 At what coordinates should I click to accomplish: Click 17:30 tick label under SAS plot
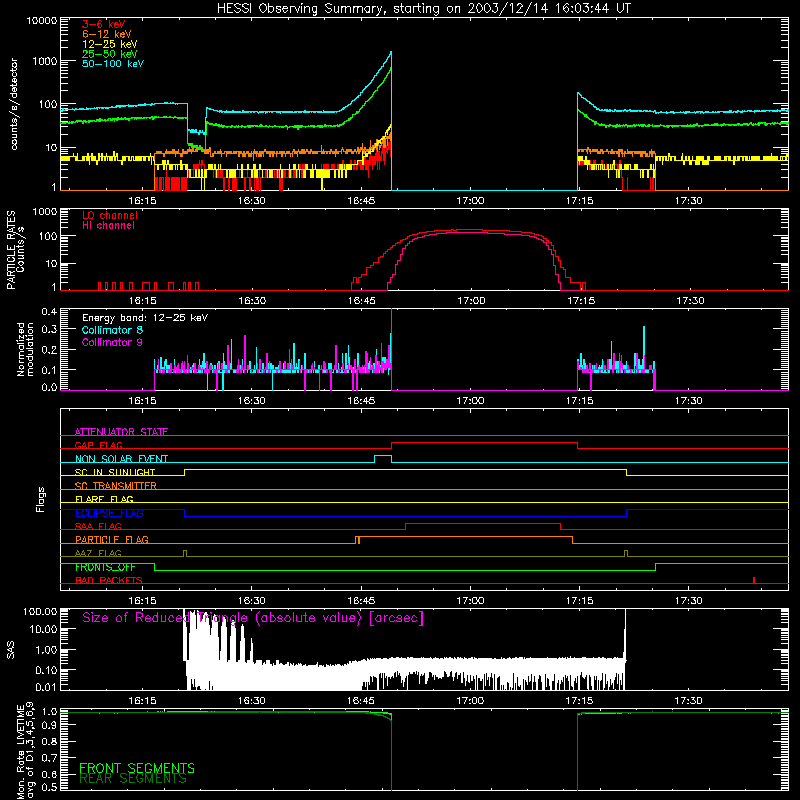[689, 701]
